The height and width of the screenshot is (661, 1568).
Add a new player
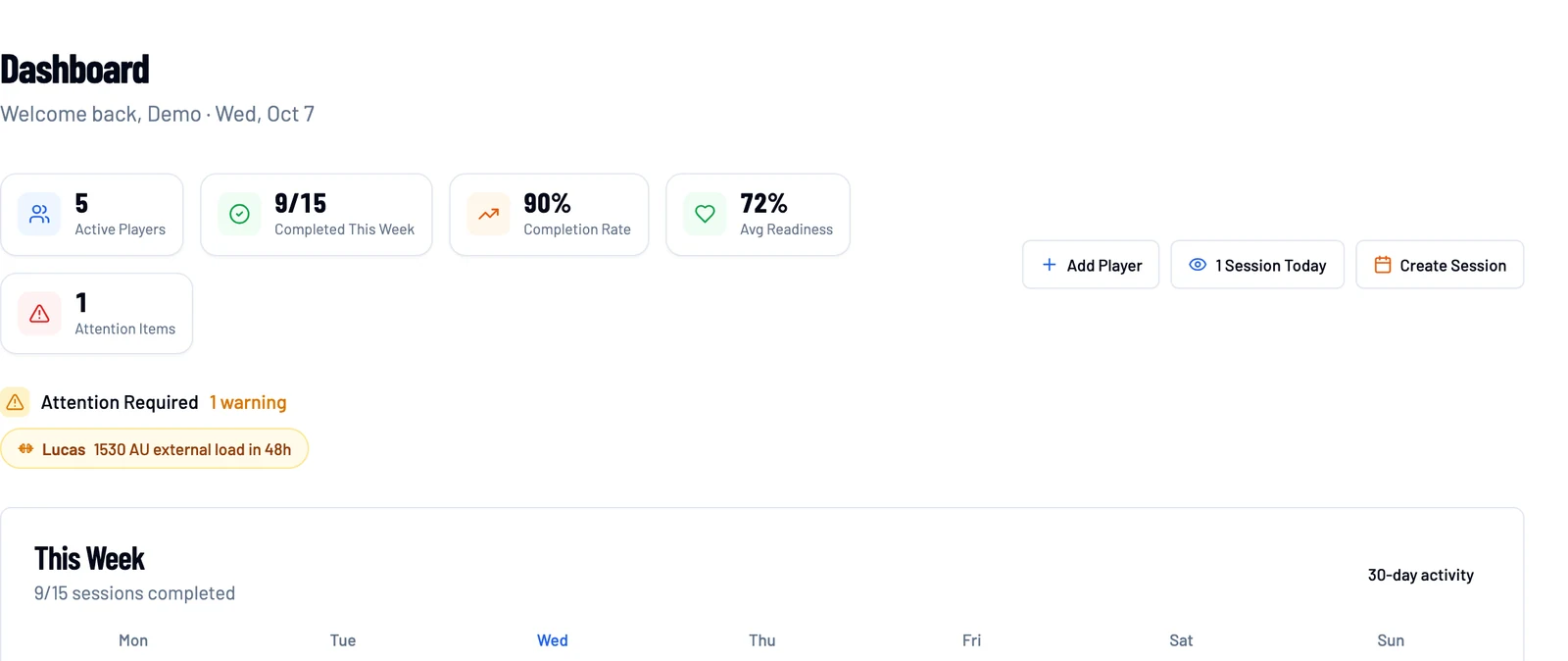click(1091, 265)
